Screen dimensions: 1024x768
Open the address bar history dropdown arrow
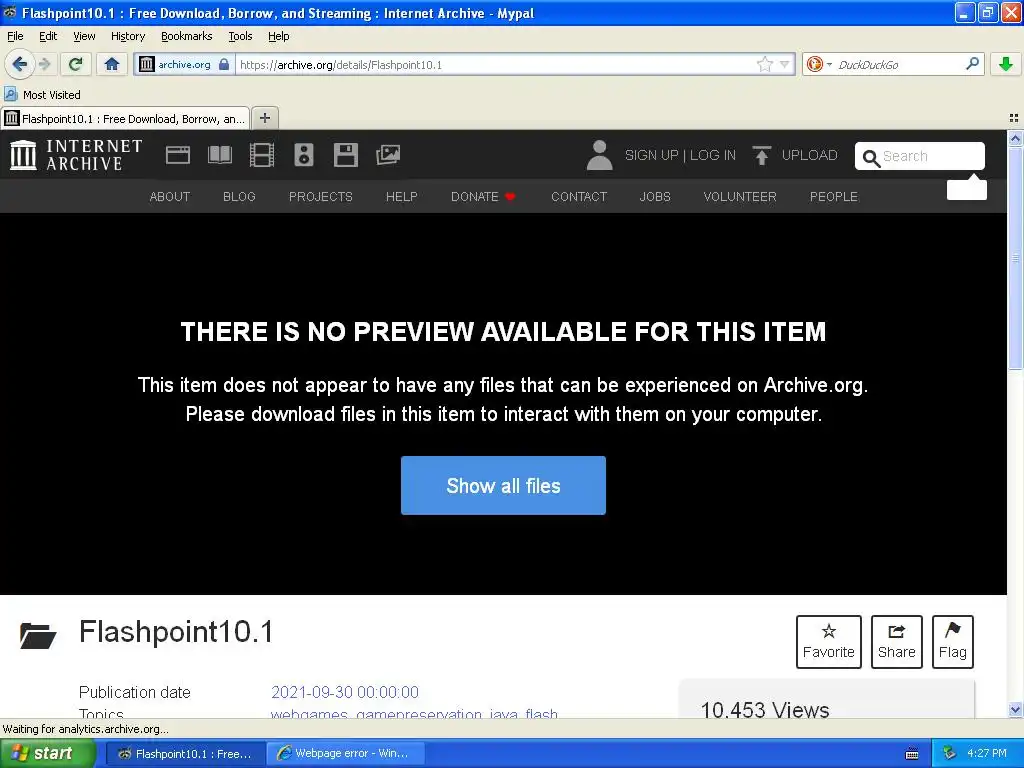[x=784, y=64]
